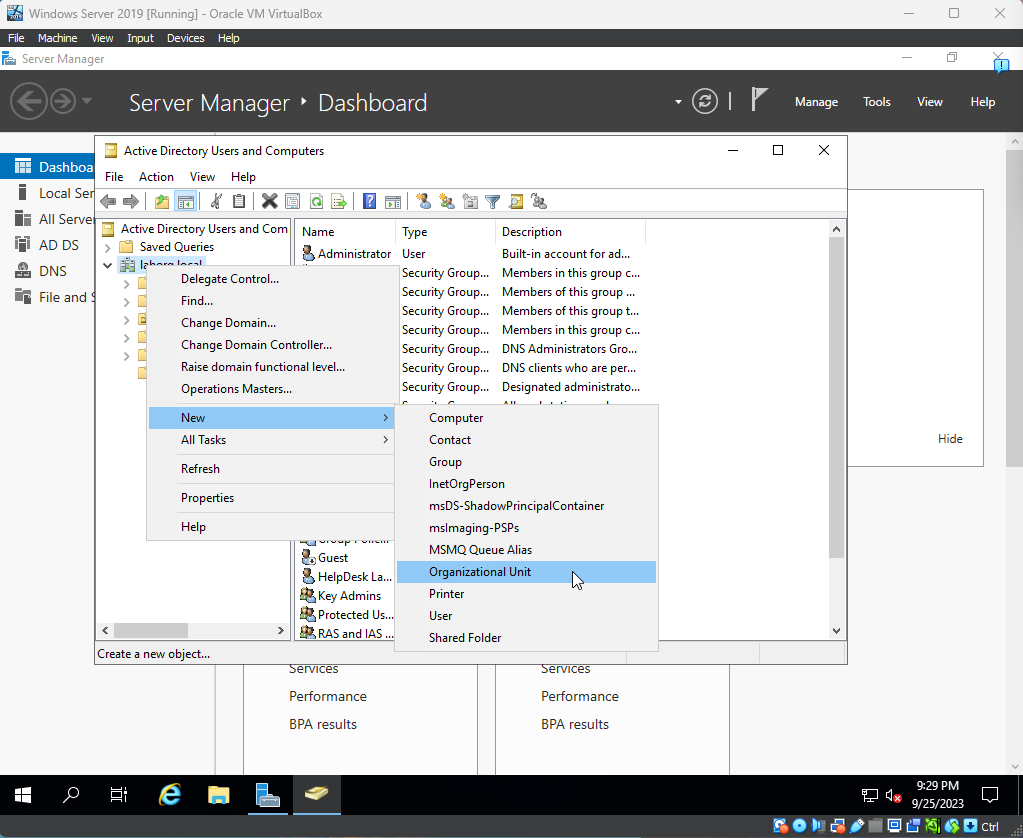This screenshot has height=838, width=1023.
Task: Choose Group in the New submenu
Action: [x=527, y=461]
